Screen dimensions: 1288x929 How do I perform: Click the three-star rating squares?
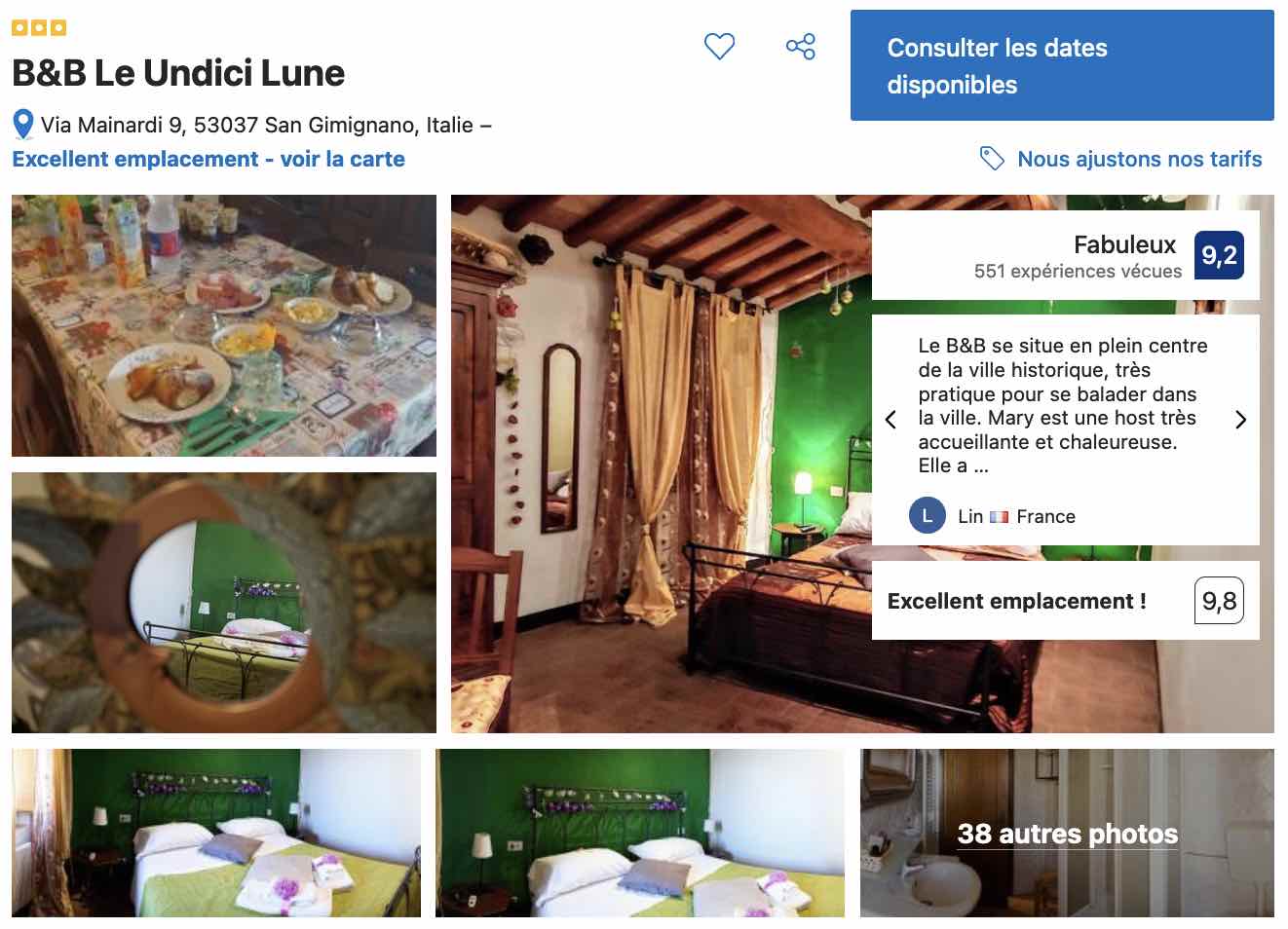coord(39,27)
